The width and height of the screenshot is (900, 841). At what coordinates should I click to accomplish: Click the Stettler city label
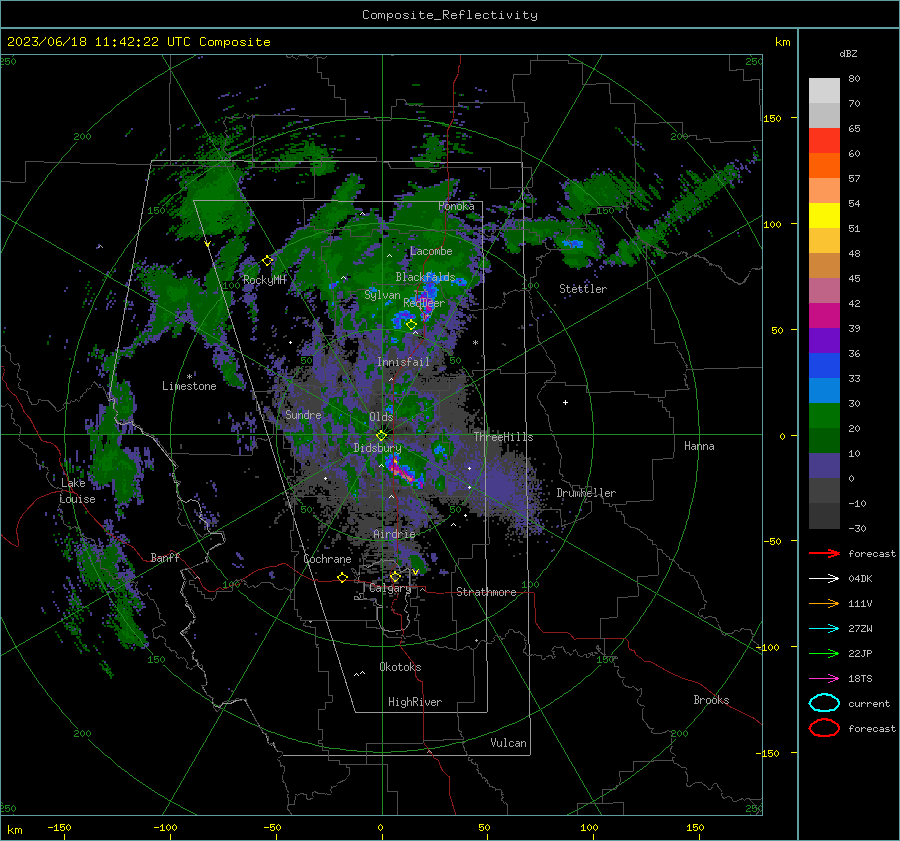click(x=583, y=289)
